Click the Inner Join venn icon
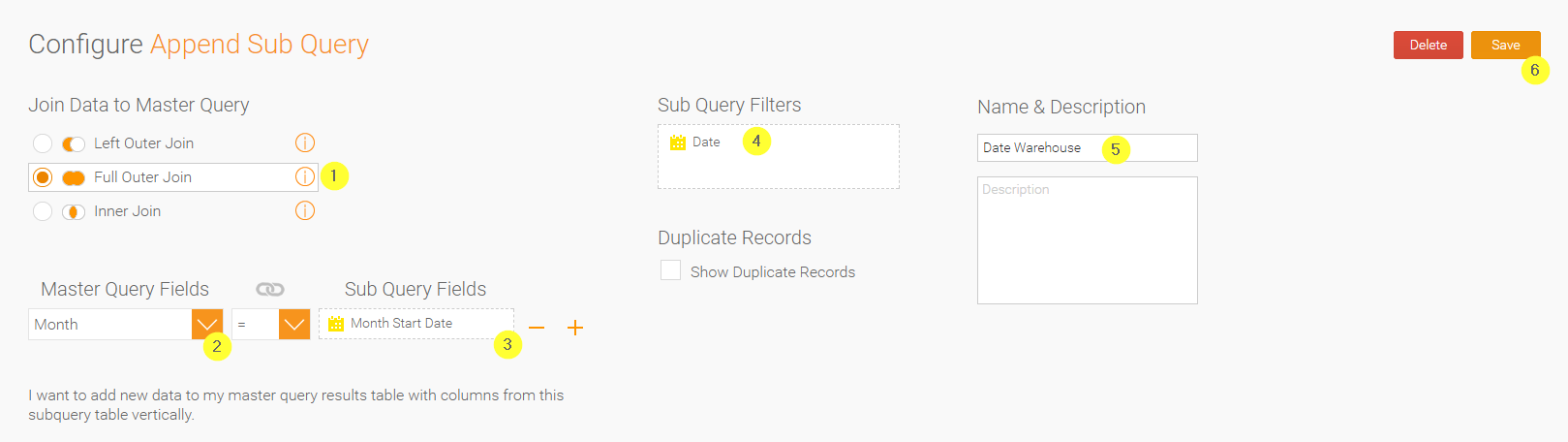 (x=74, y=211)
